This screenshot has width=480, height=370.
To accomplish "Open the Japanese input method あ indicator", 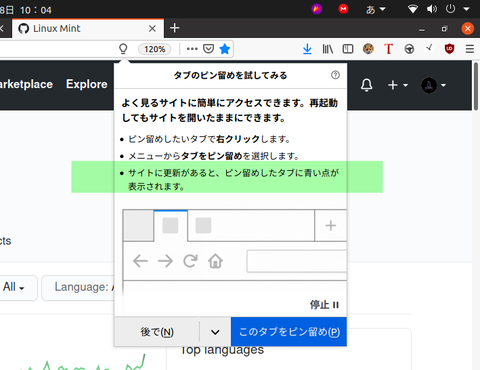I will tap(375, 9).
